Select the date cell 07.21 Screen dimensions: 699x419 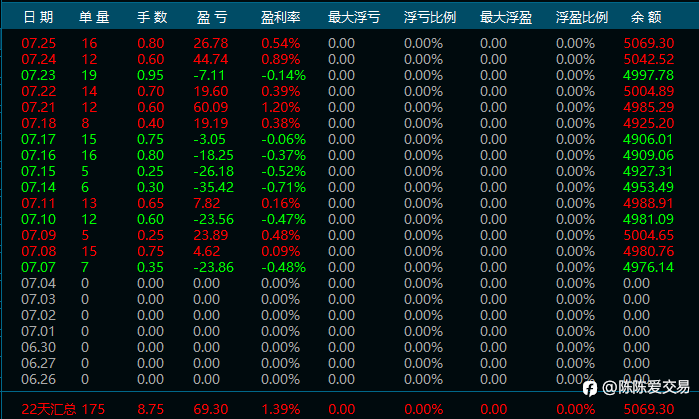click(39, 107)
